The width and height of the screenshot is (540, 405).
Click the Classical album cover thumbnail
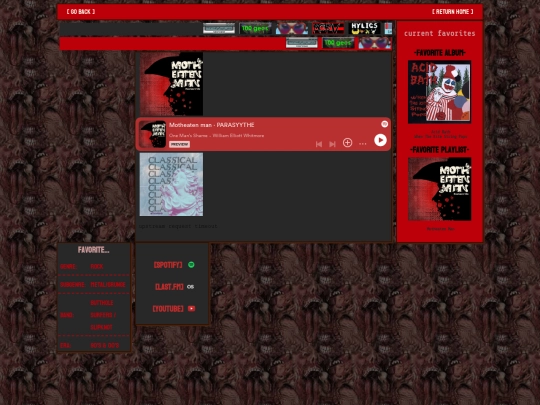coord(171,185)
